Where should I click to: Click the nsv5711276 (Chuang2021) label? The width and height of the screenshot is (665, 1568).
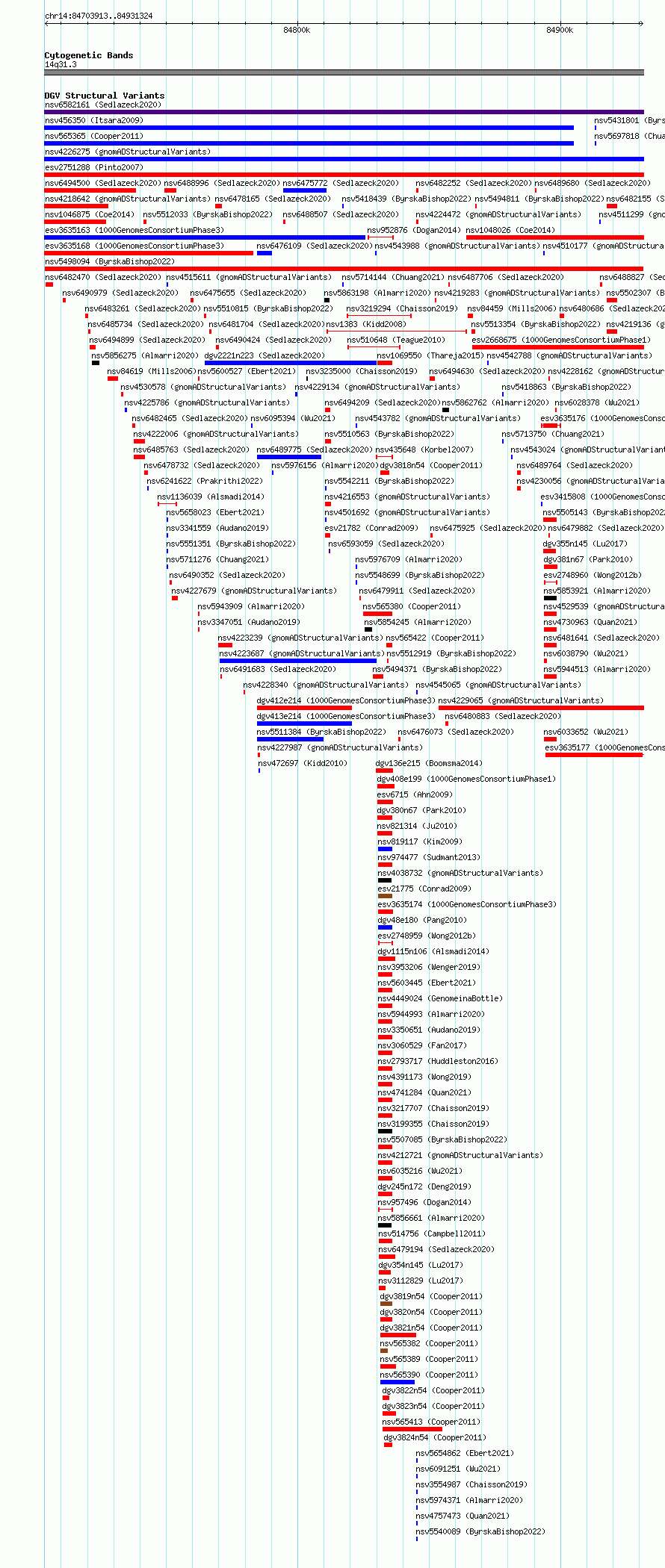(x=217, y=559)
